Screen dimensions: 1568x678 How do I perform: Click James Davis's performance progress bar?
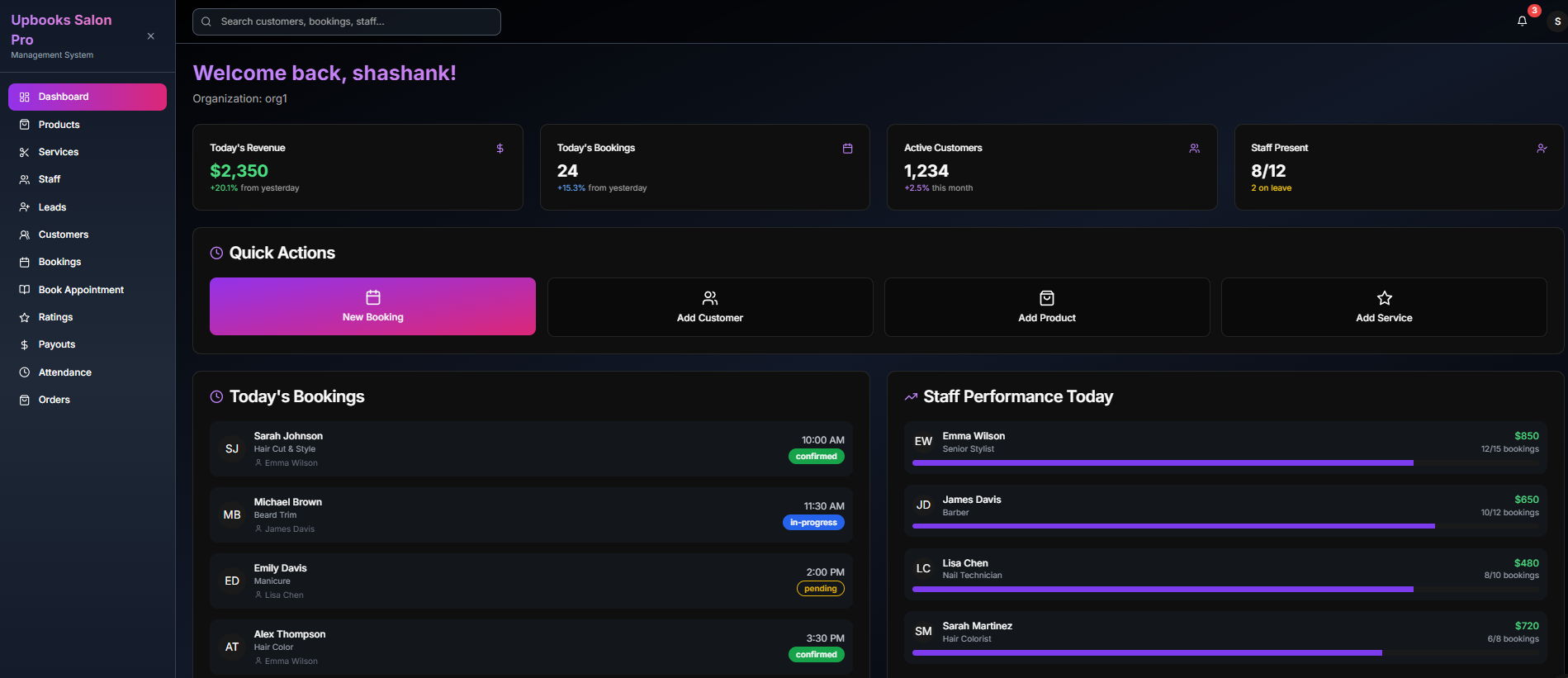1225,526
